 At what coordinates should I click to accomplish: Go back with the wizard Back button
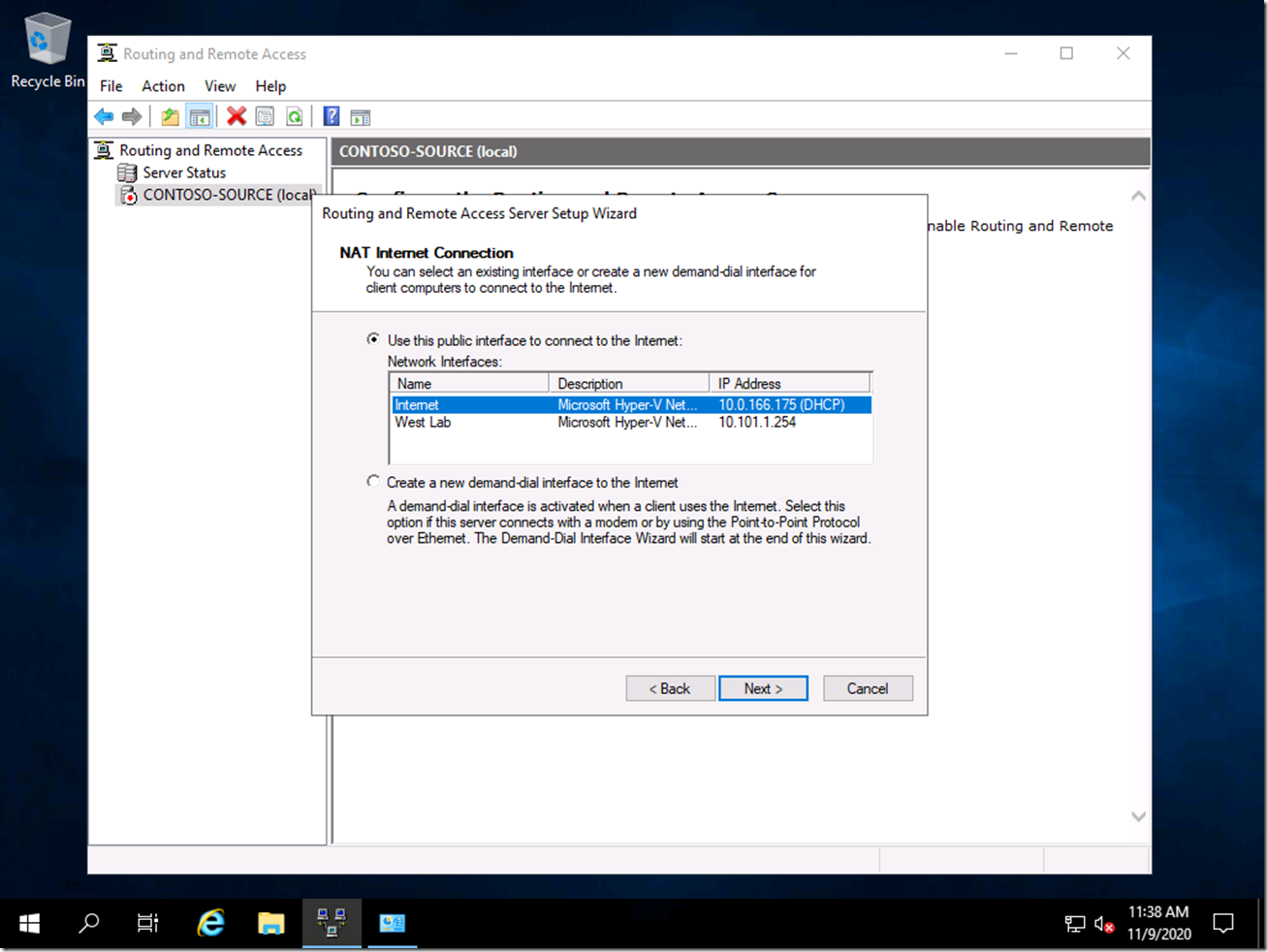tap(670, 688)
